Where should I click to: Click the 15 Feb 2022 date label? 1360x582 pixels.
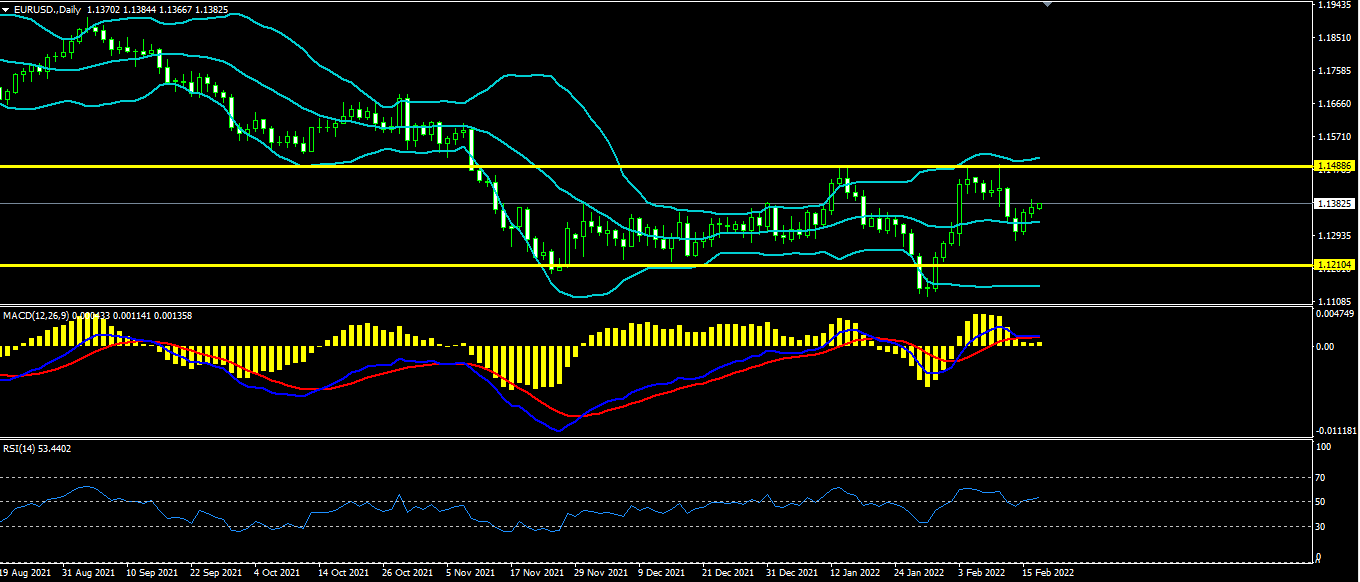point(1048,574)
